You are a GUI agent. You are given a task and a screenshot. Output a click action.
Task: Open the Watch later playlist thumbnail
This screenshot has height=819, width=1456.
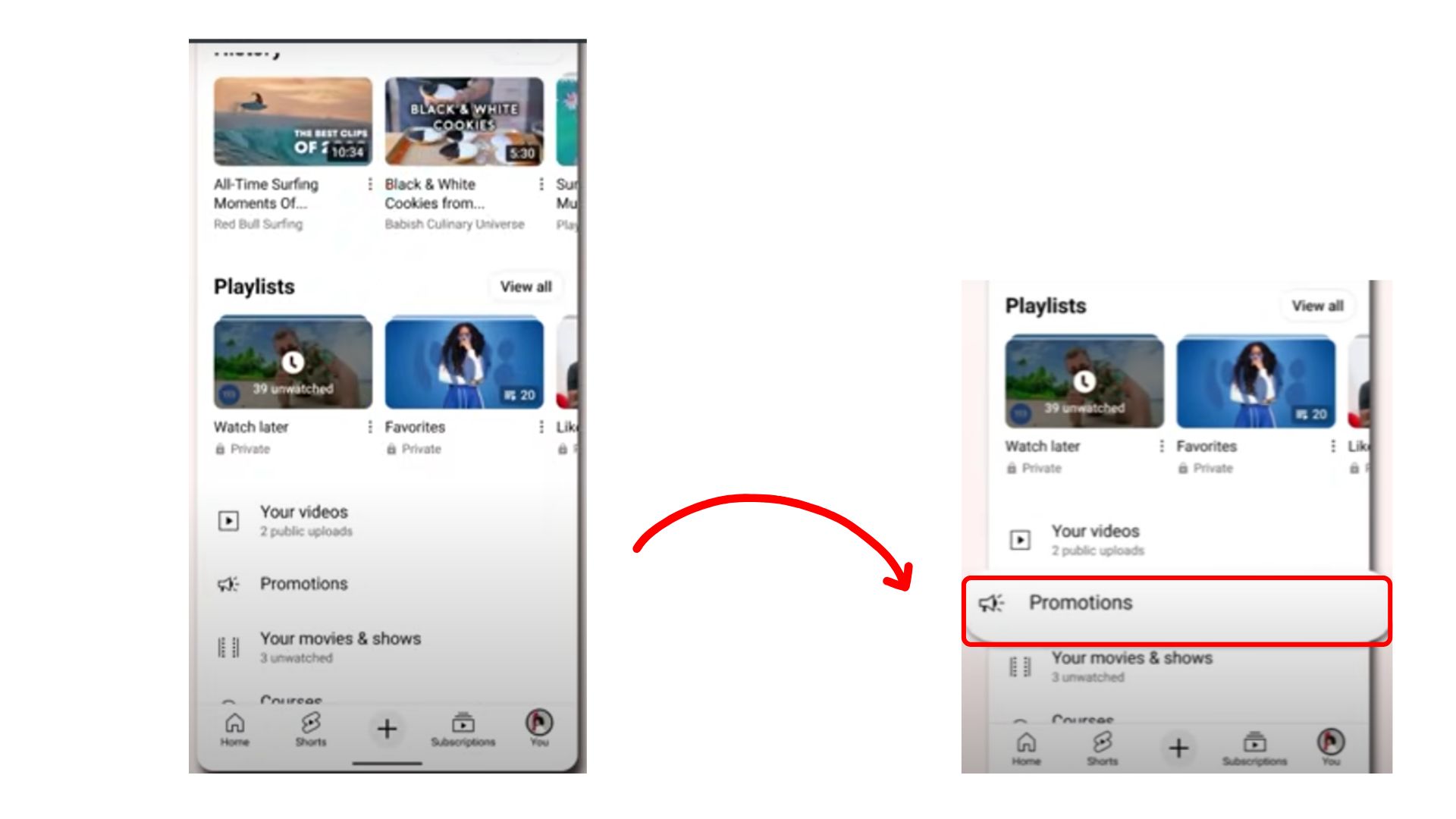coord(292,364)
